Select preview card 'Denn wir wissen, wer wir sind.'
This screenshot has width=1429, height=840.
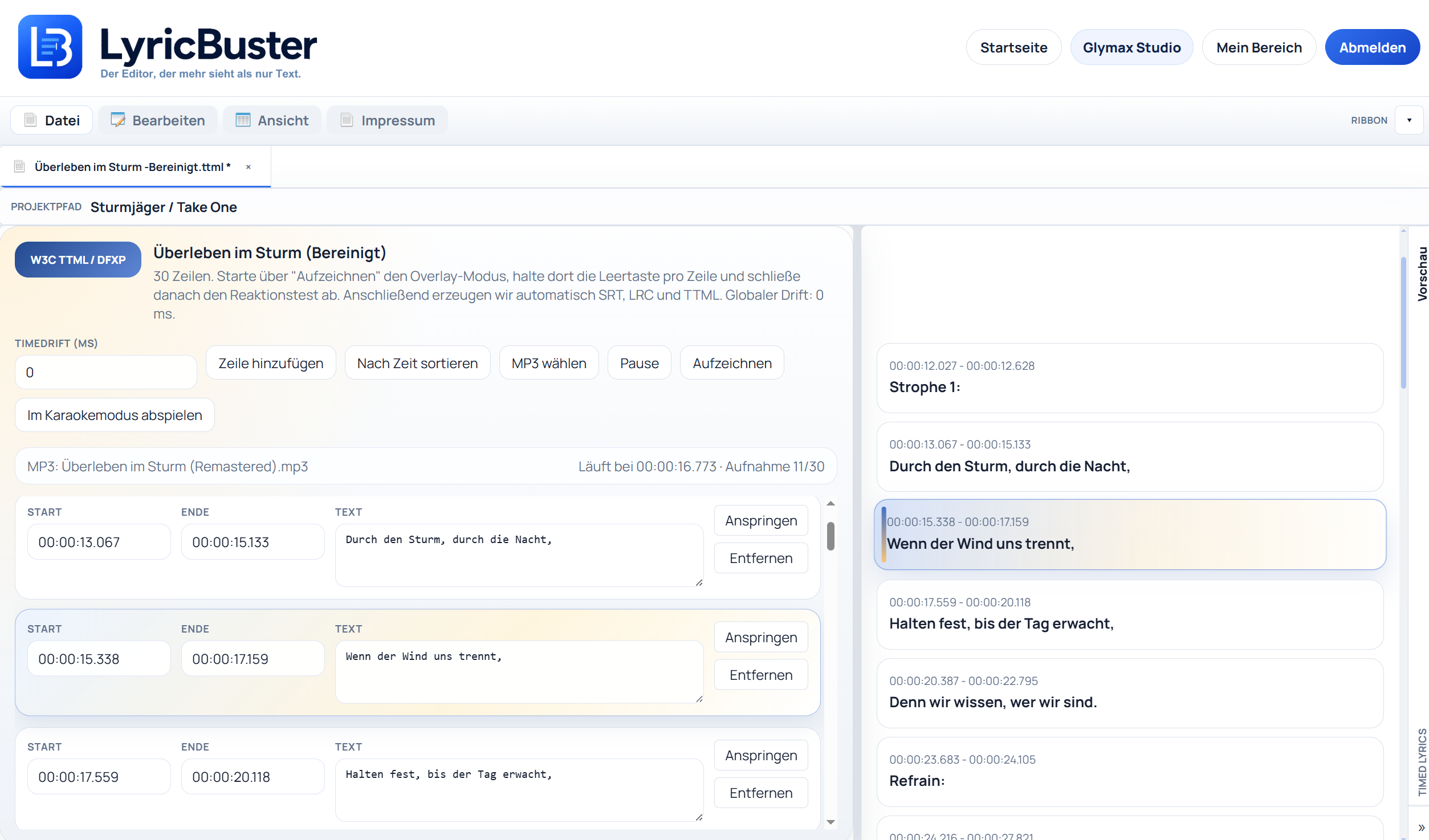[x=1130, y=693]
